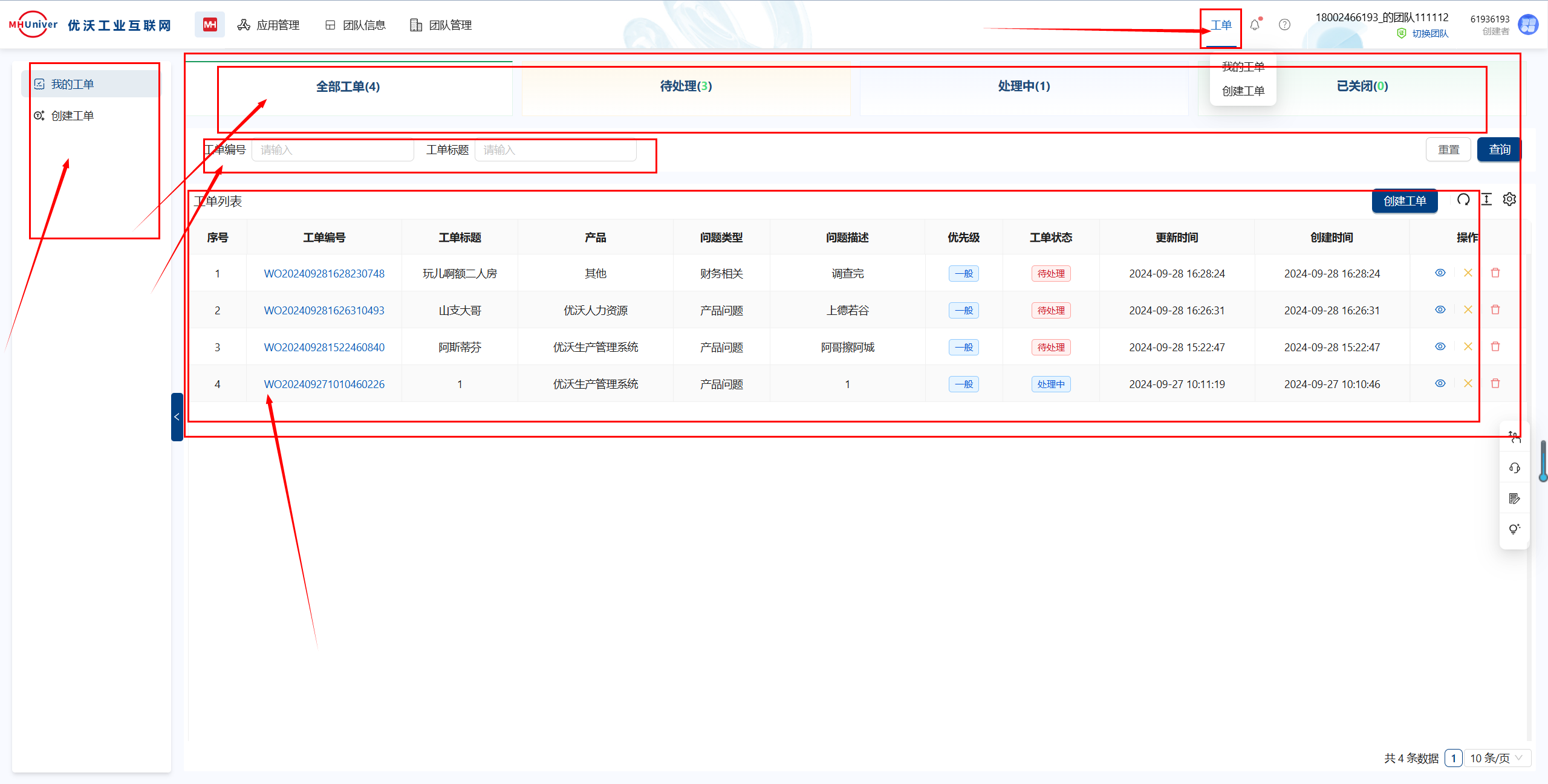View work order row 3 via the eye icon

tap(1440, 346)
